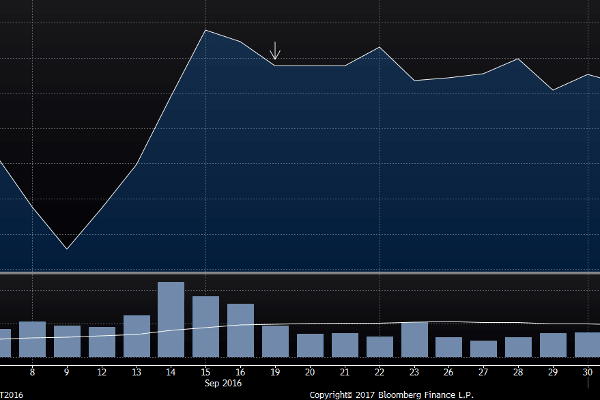Image resolution: width=600 pixels, height=400 pixels.
Task: Click the price line trough at Sep 9
Action: [x=67, y=248]
